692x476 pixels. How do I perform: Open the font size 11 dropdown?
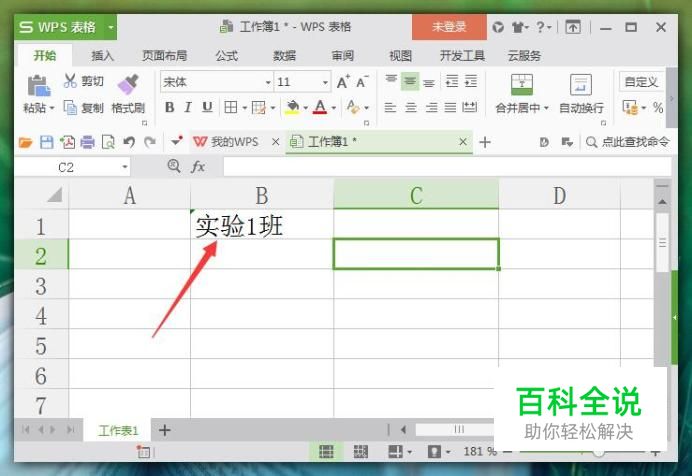[x=325, y=82]
